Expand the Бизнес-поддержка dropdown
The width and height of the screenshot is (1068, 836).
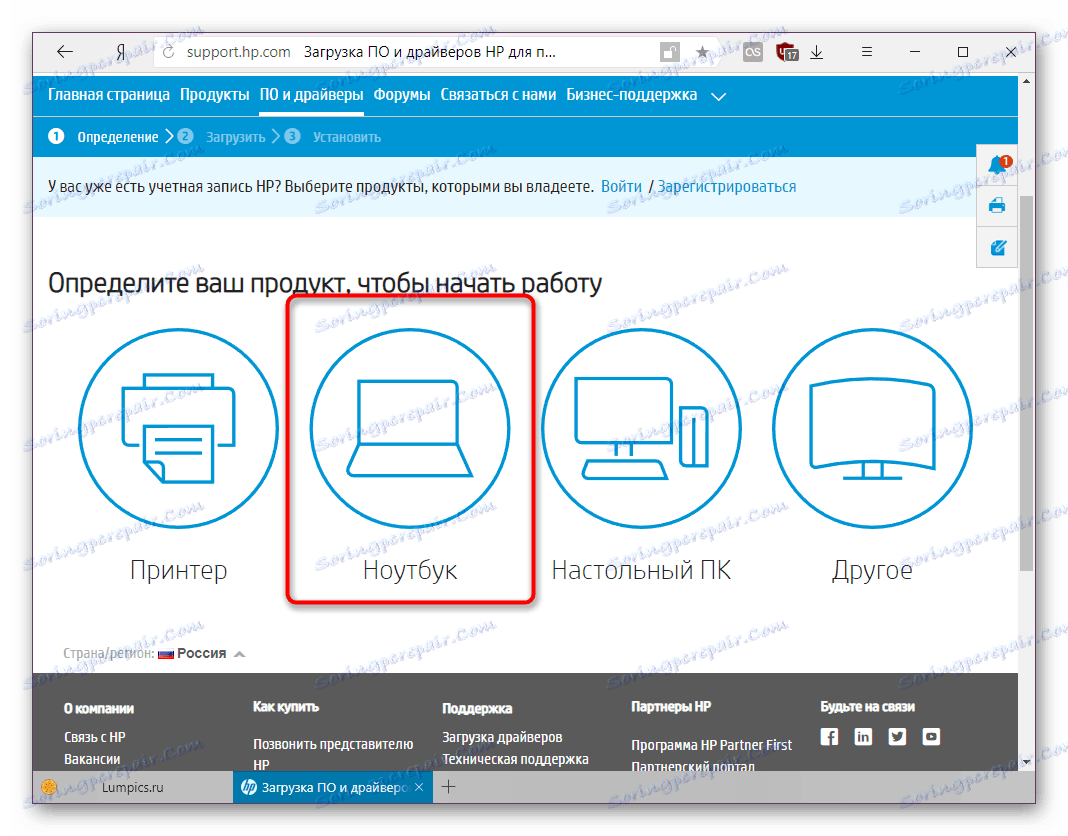[718, 95]
